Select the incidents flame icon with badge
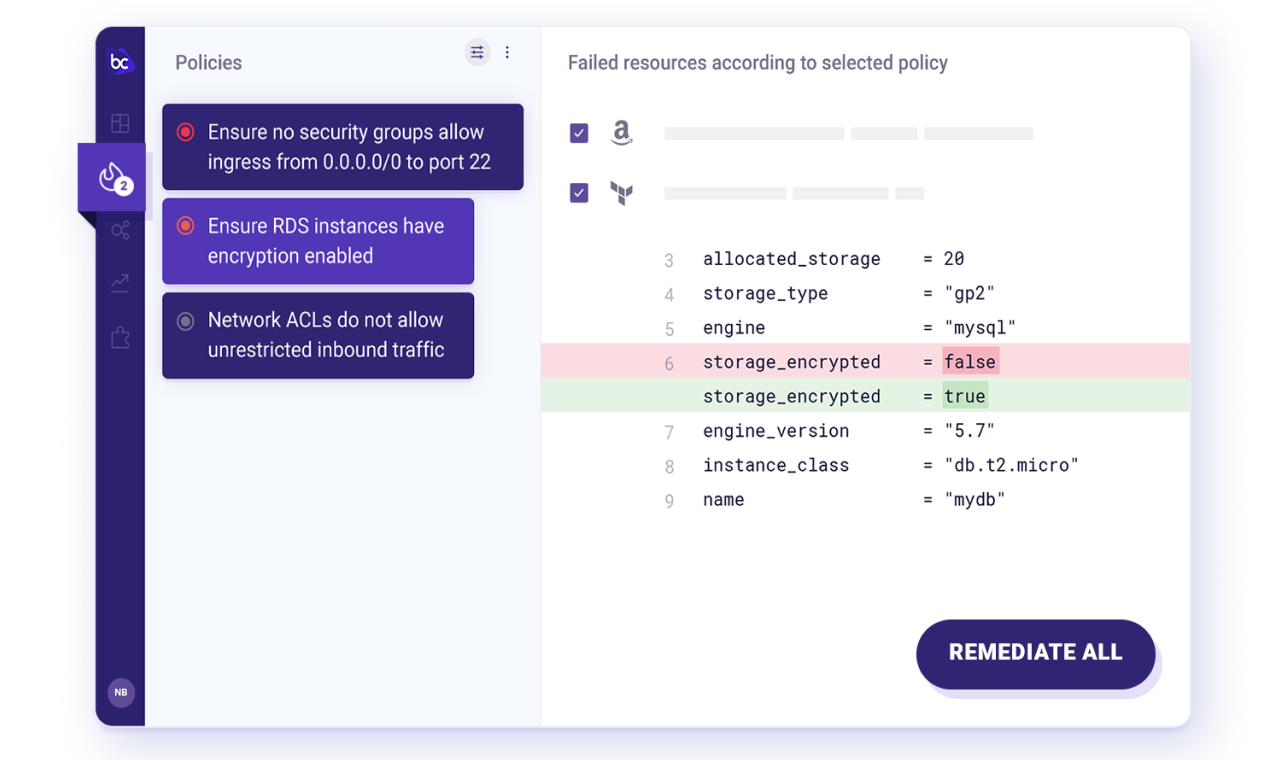1270x760 pixels. pyautogui.click(x=114, y=178)
